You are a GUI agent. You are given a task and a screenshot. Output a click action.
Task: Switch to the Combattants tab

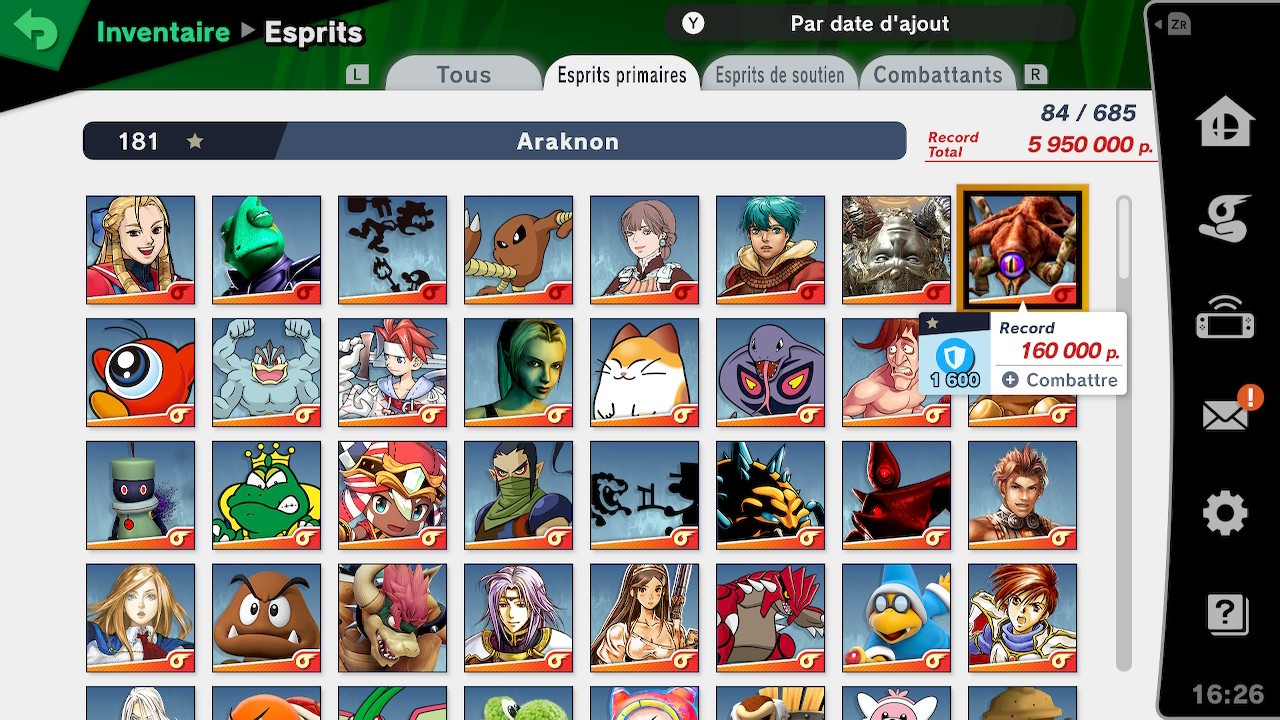click(938, 75)
